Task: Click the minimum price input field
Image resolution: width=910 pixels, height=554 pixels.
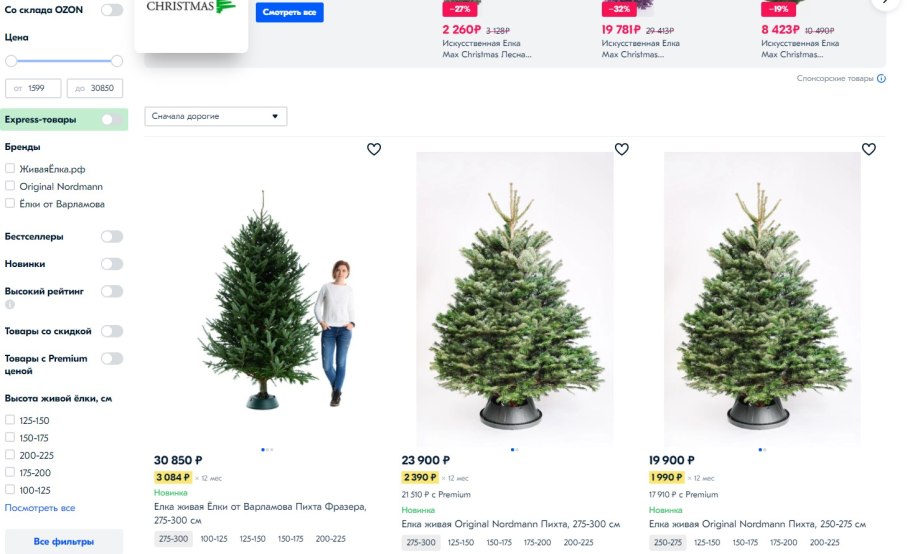Action: [x=33, y=88]
